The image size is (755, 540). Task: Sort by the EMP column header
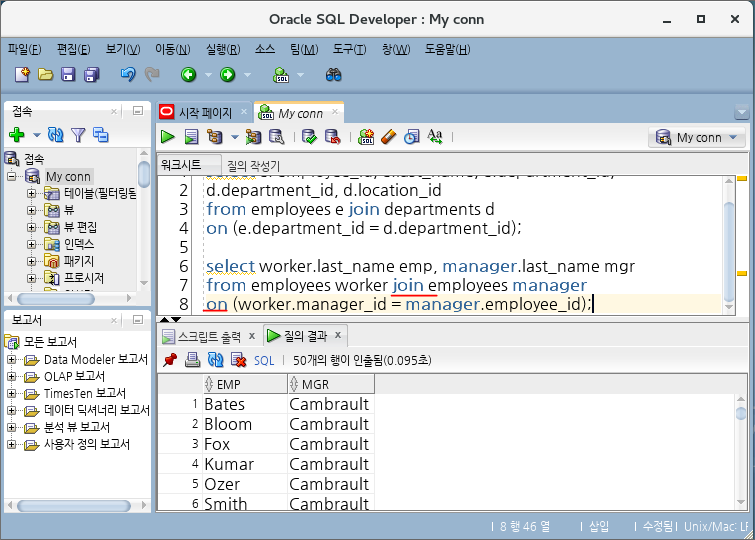pyautogui.click(x=246, y=384)
